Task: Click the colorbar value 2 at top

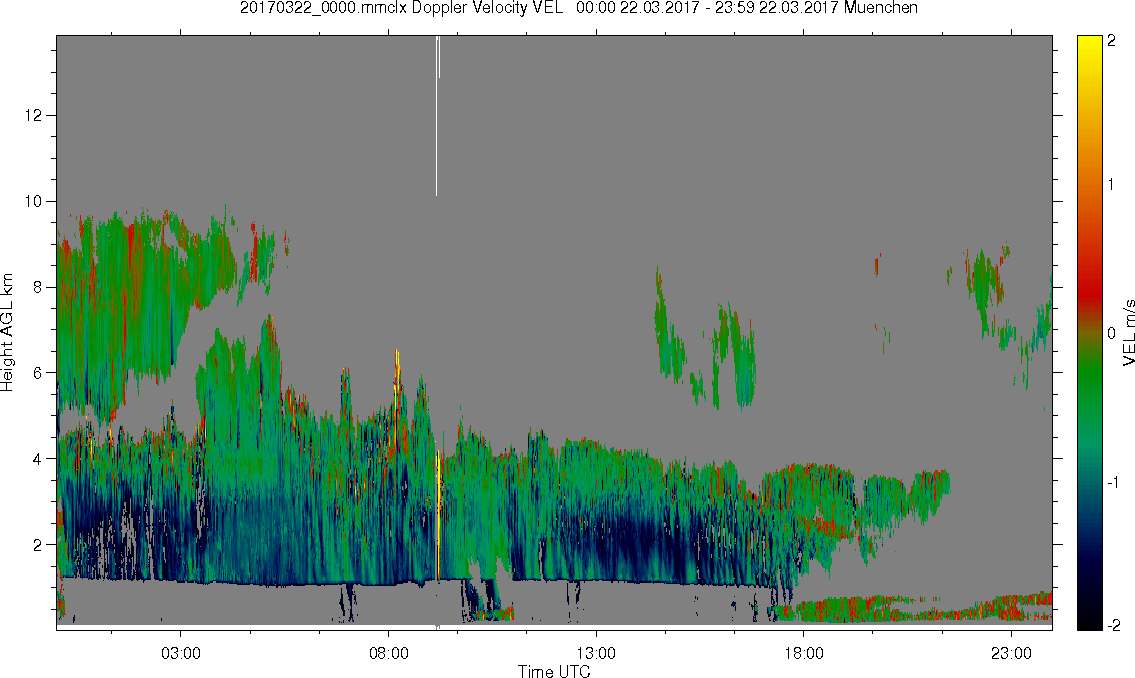Action: click(1111, 41)
